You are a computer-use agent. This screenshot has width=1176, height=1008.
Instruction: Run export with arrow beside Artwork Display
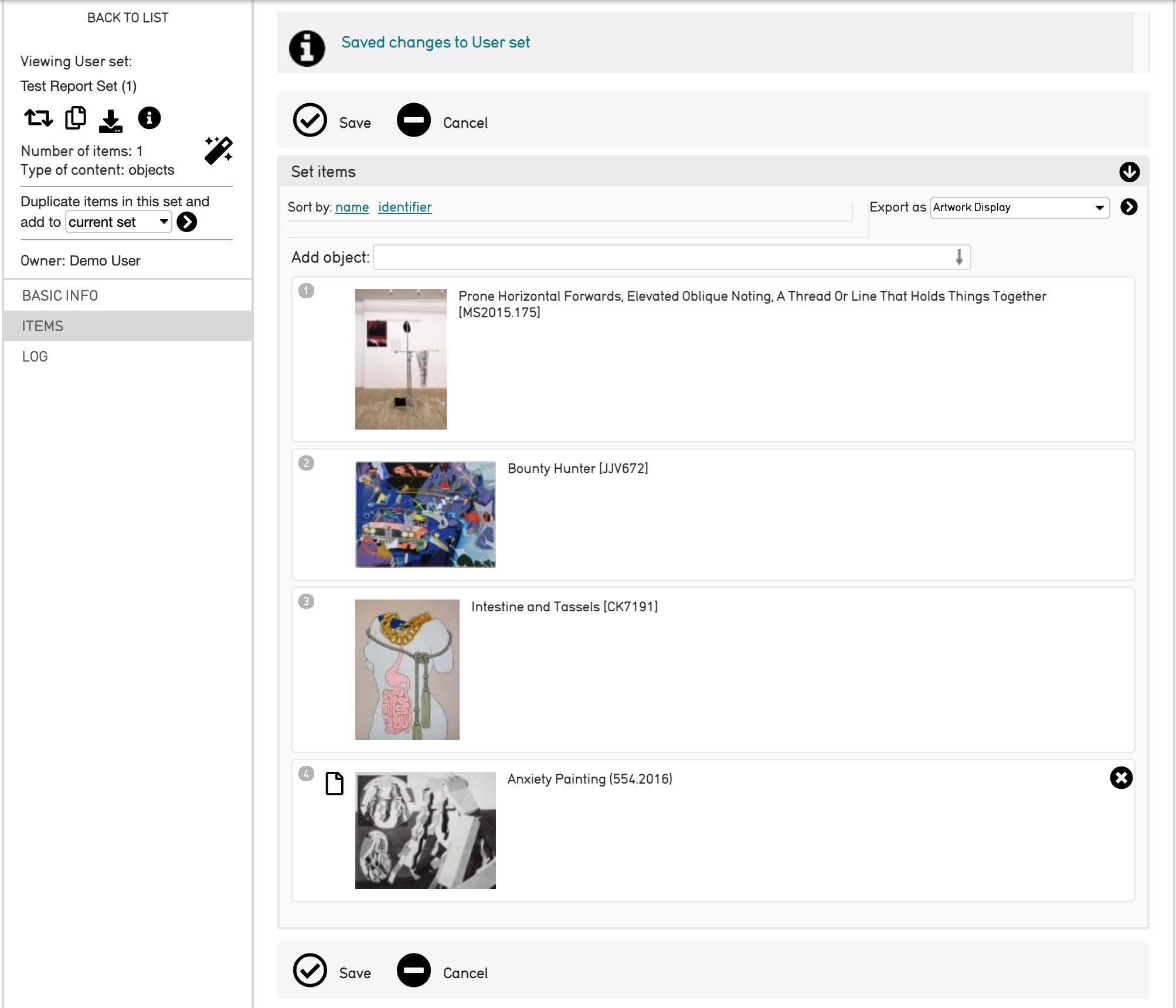pos(1129,207)
